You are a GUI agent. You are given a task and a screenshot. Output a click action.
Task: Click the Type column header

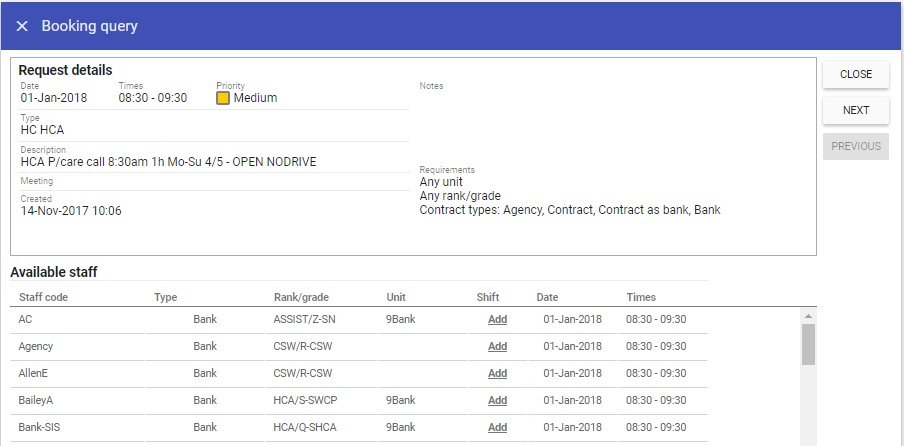[x=165, y=297]
